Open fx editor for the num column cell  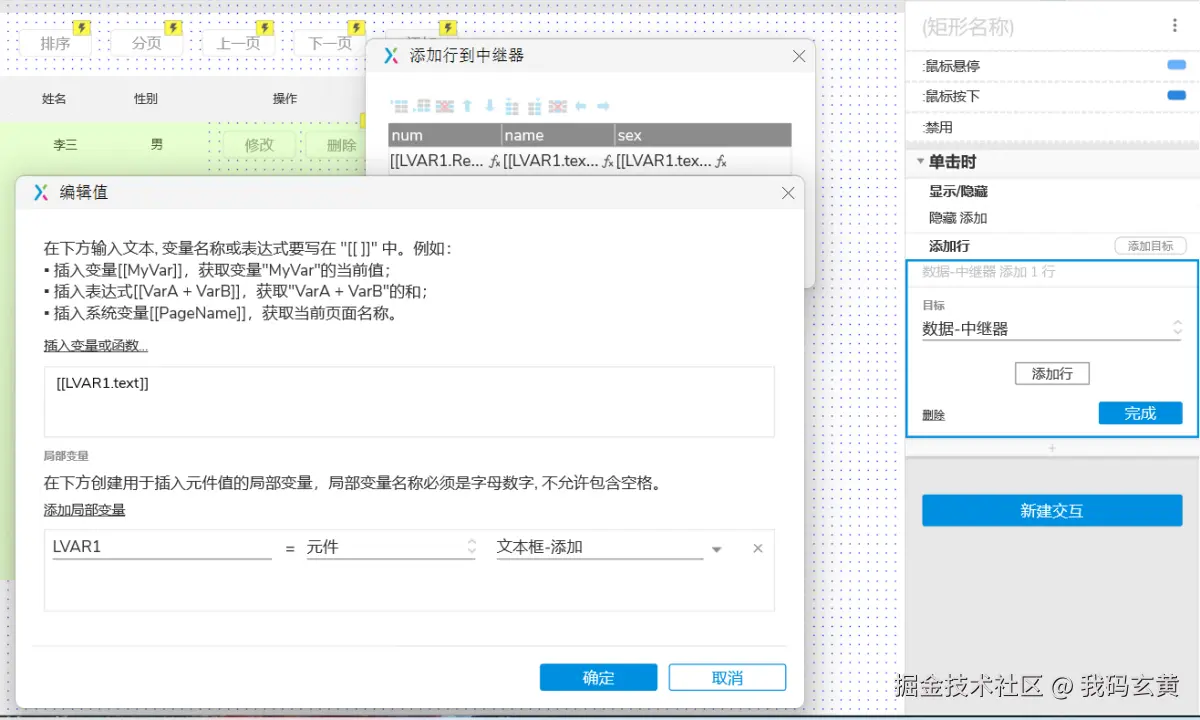(494, 161)
